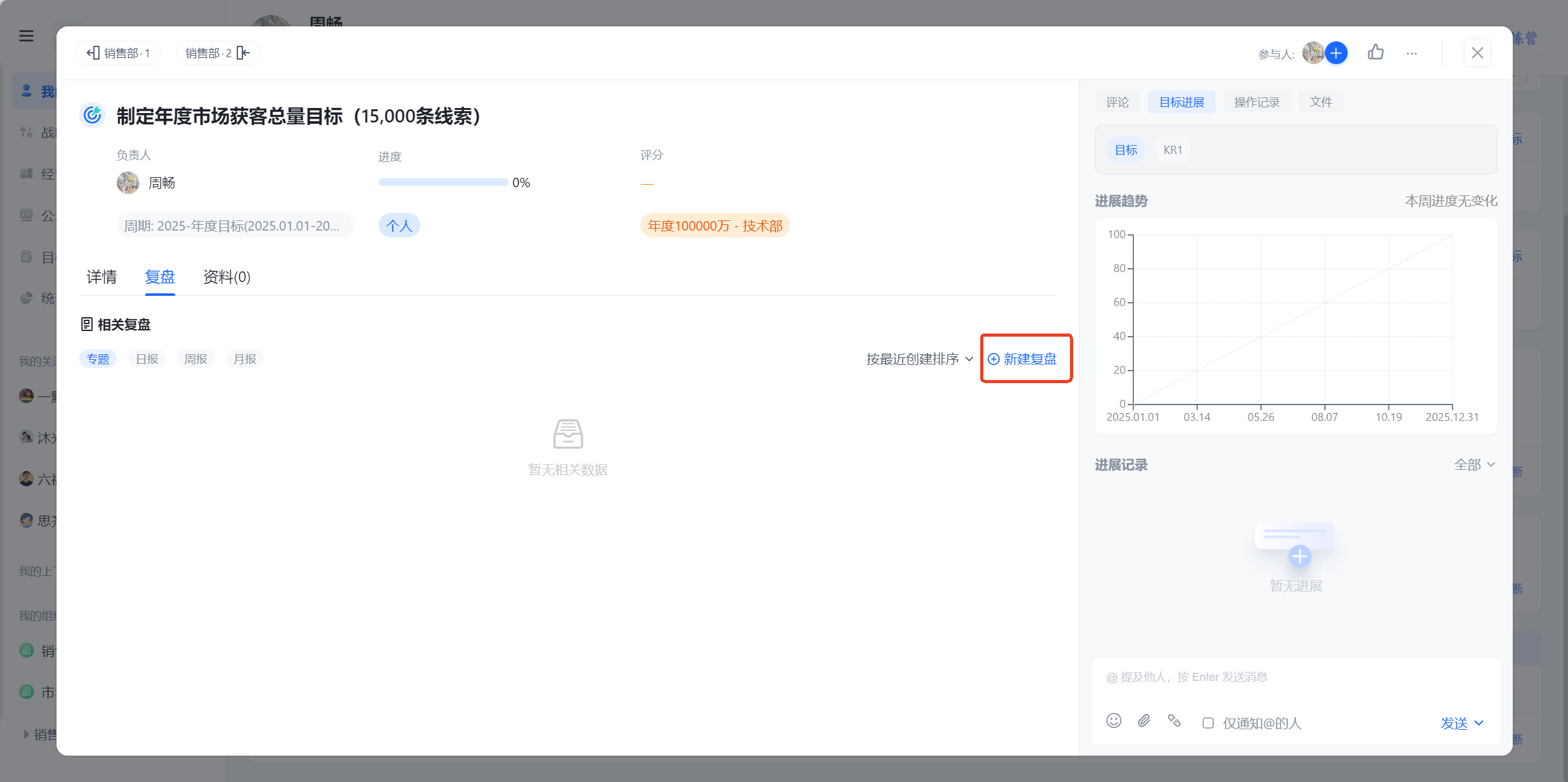Filter reviews by 日报

click(x=147, y=359)
